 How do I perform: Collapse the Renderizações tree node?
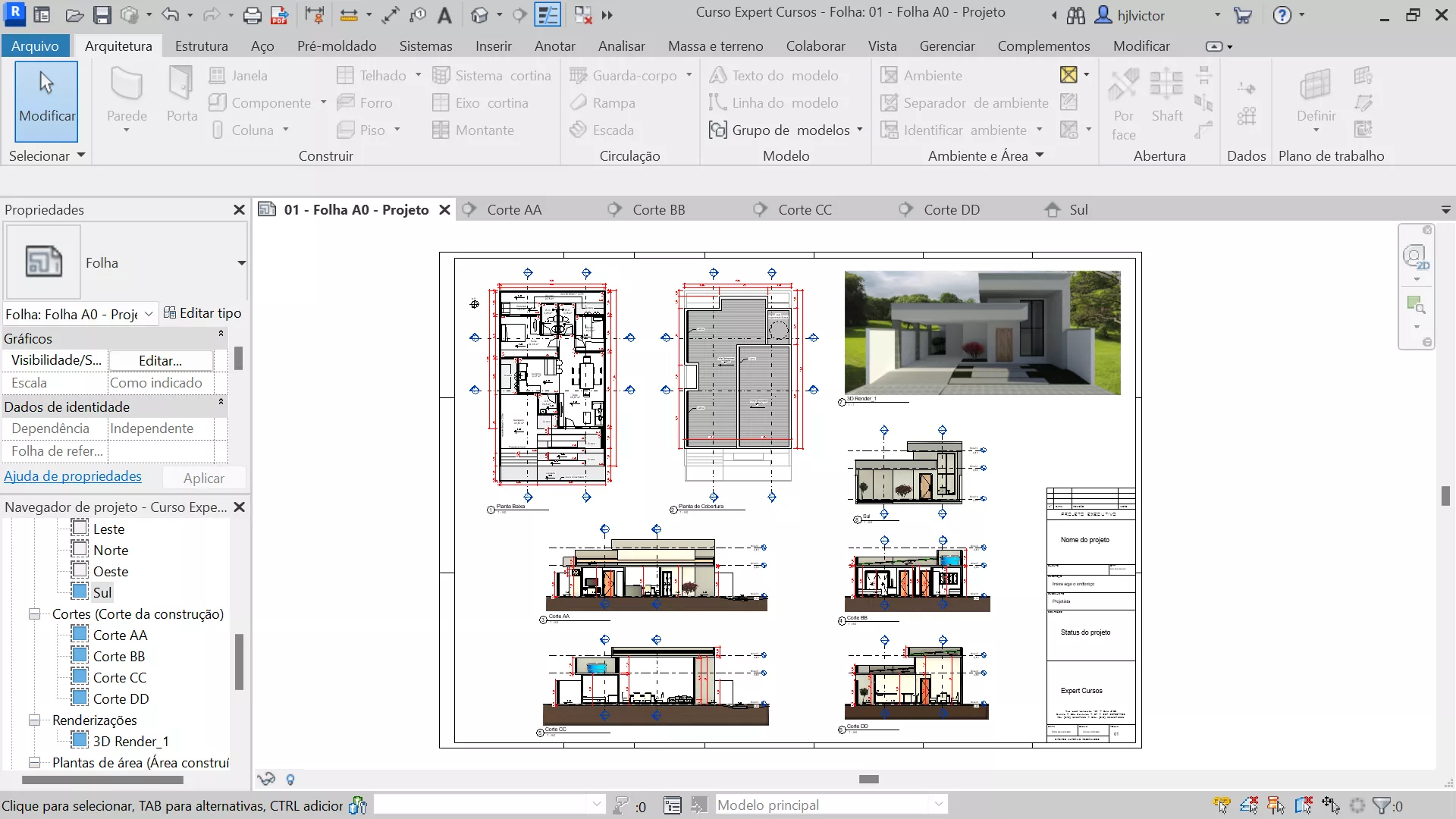tap(35, 720)
